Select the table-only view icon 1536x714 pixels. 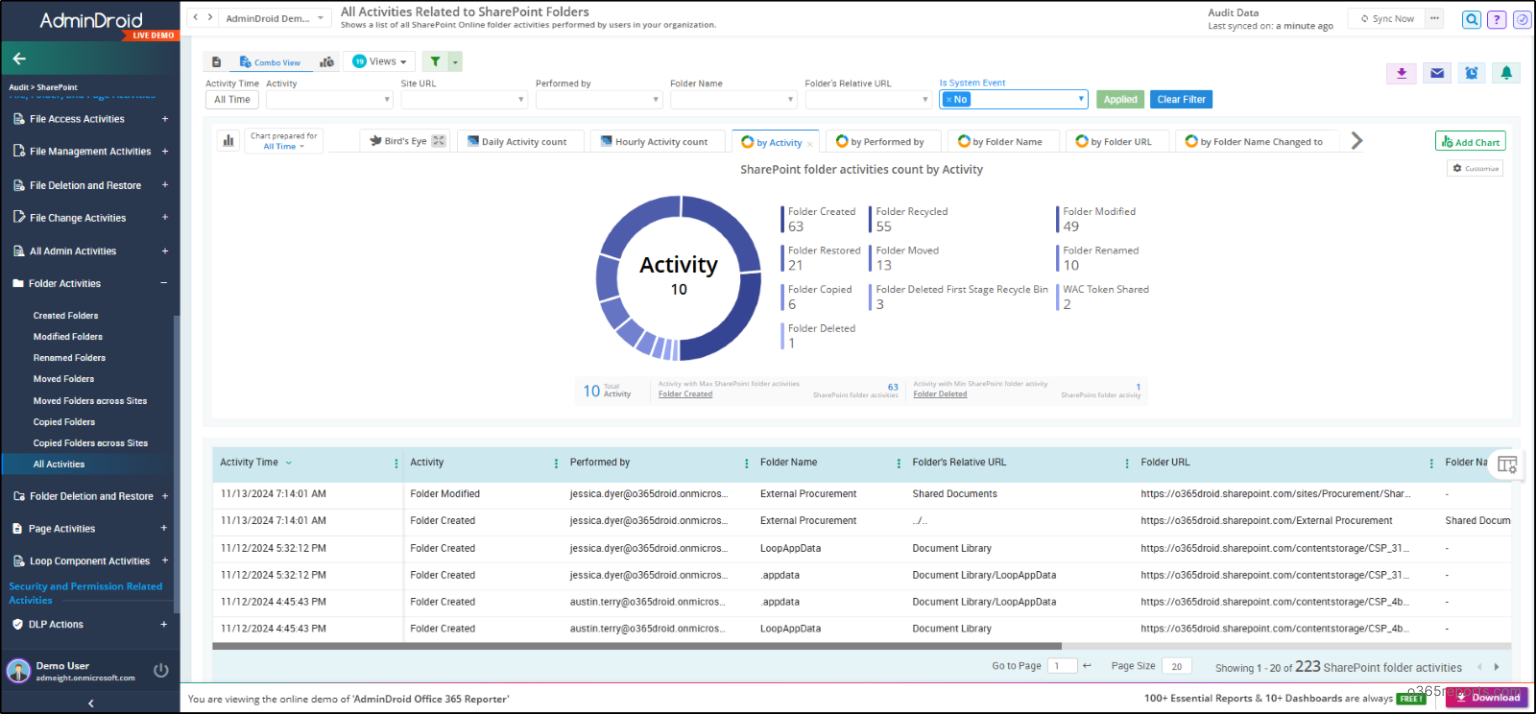(216, 62)
